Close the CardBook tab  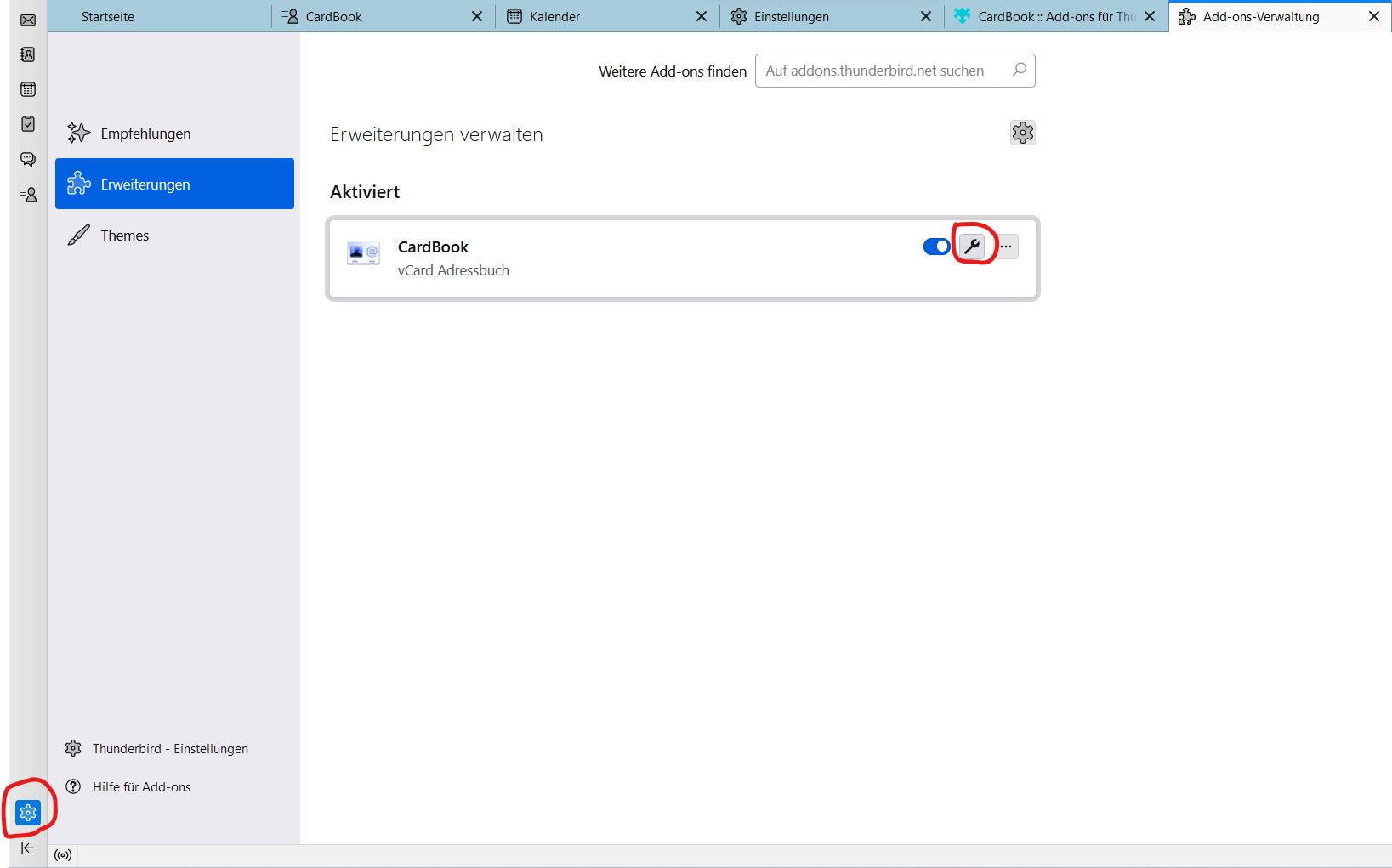coord(477,16)
